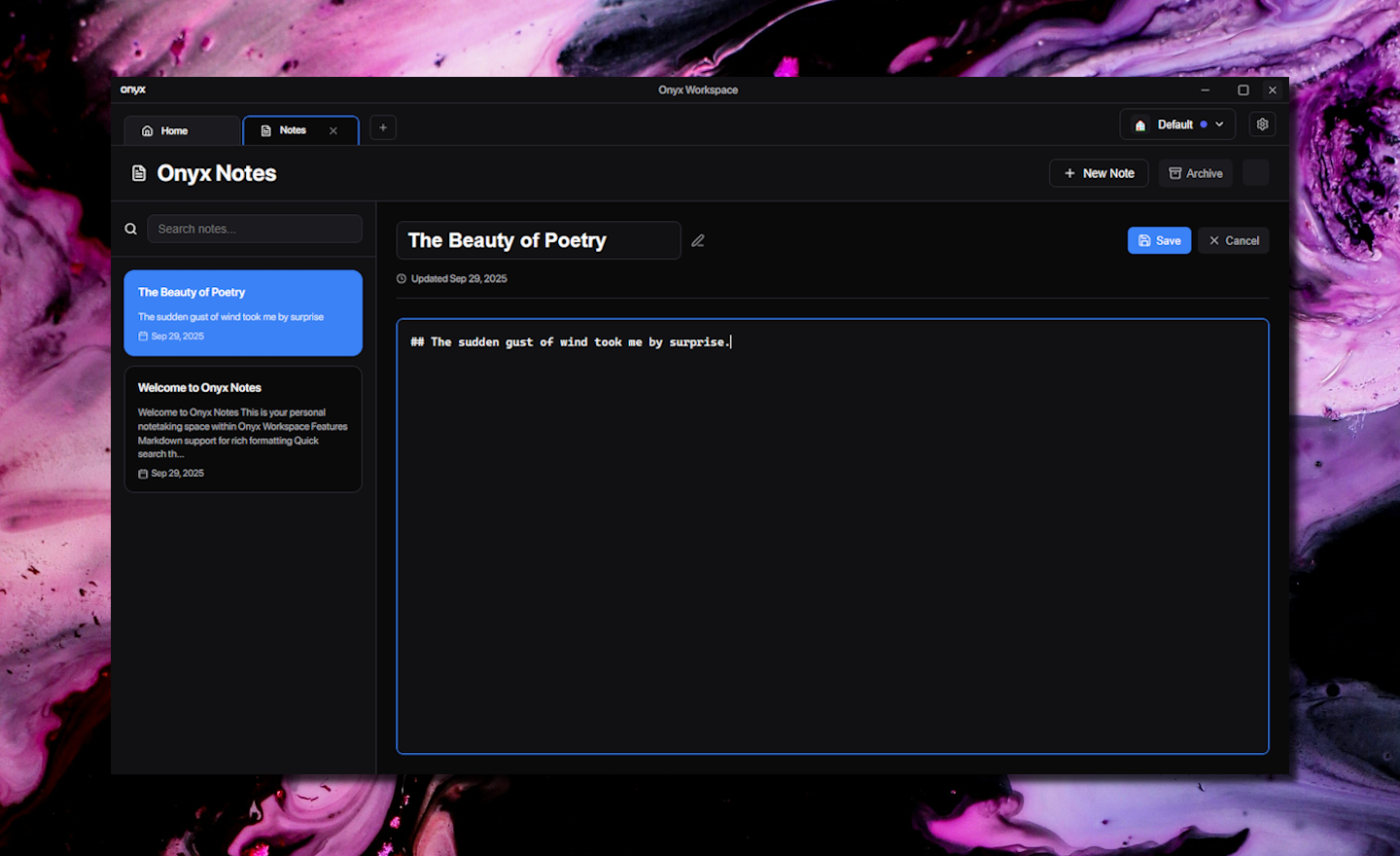The image size is (1400, 856).
Task: Open the Welcome to Onyx Notes note
Action: pyautogui.click(x=243, y=429)
